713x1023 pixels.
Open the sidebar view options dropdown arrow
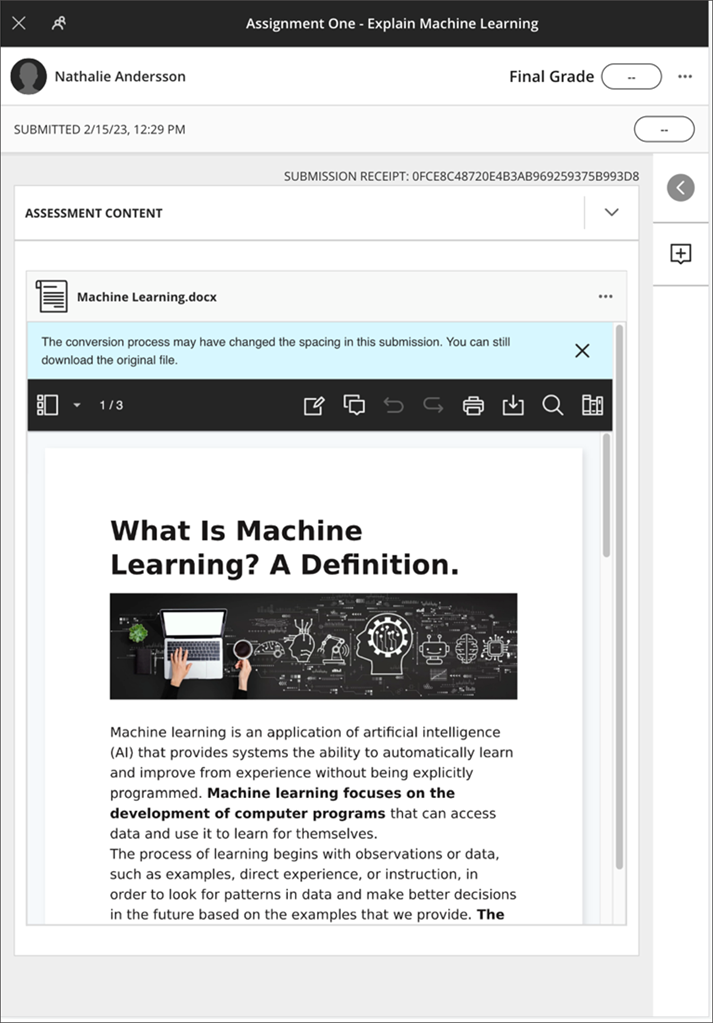click(x=77, y=405)
